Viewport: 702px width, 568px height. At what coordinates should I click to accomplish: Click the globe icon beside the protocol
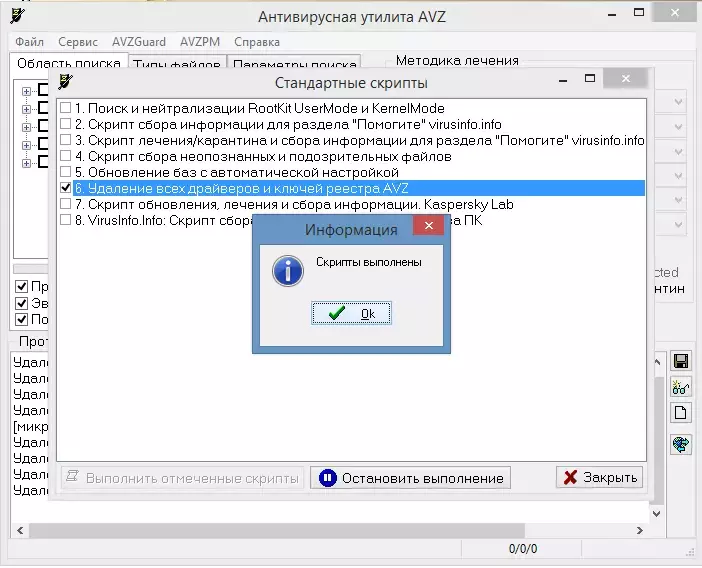coord(681,444)
